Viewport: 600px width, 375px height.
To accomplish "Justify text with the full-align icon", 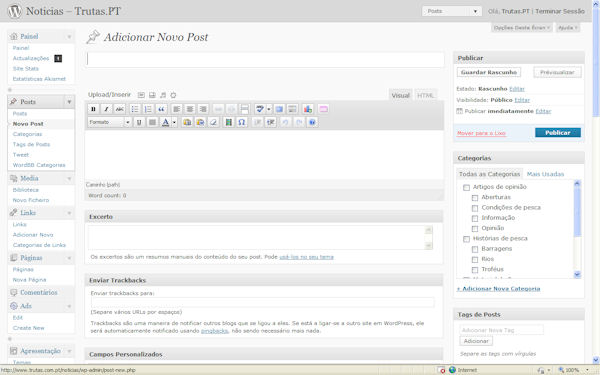I will point(152,122).
